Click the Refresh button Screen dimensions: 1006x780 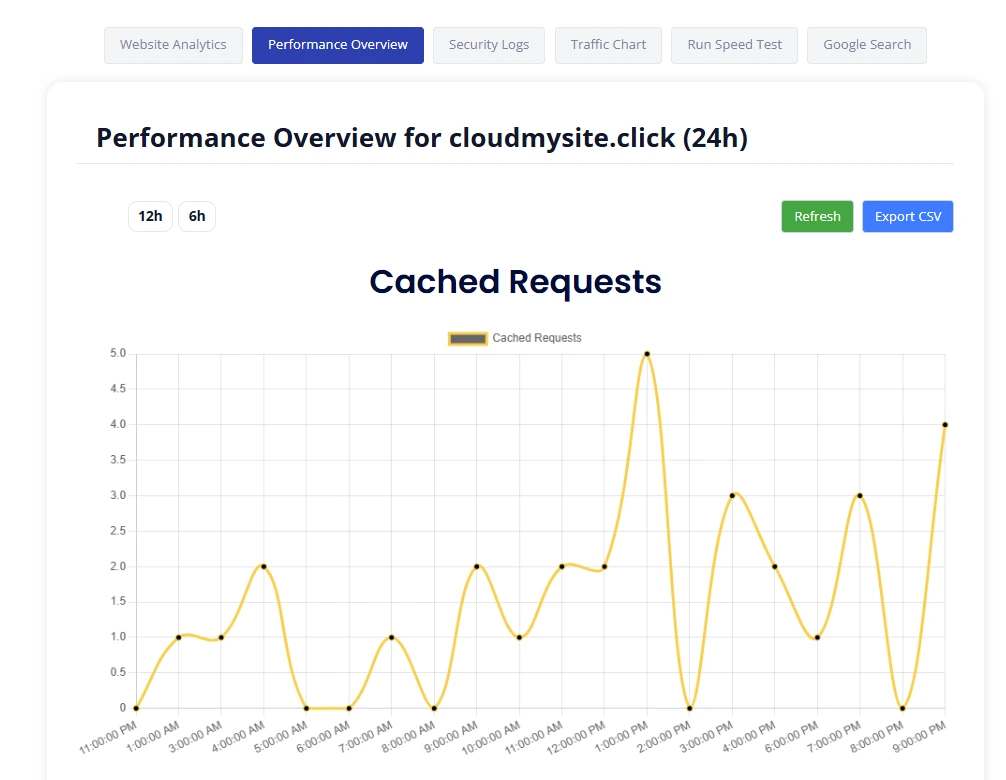817,216
